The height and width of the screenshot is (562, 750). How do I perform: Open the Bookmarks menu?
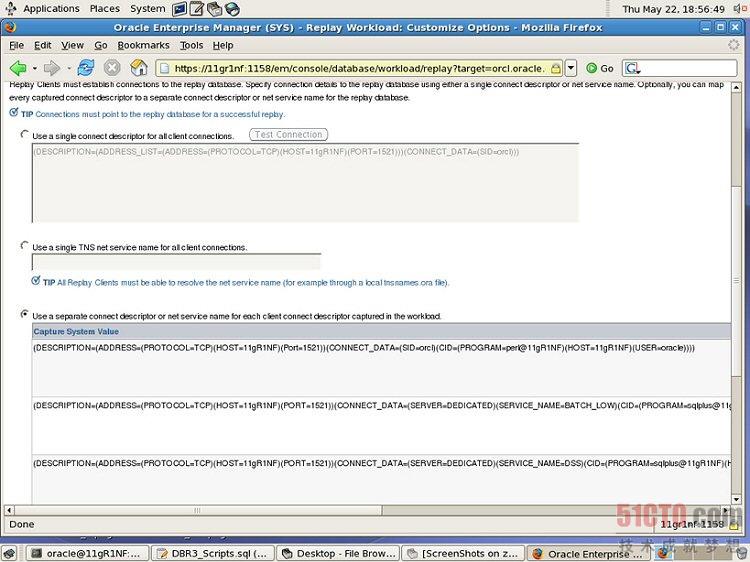tap(143, 45)
